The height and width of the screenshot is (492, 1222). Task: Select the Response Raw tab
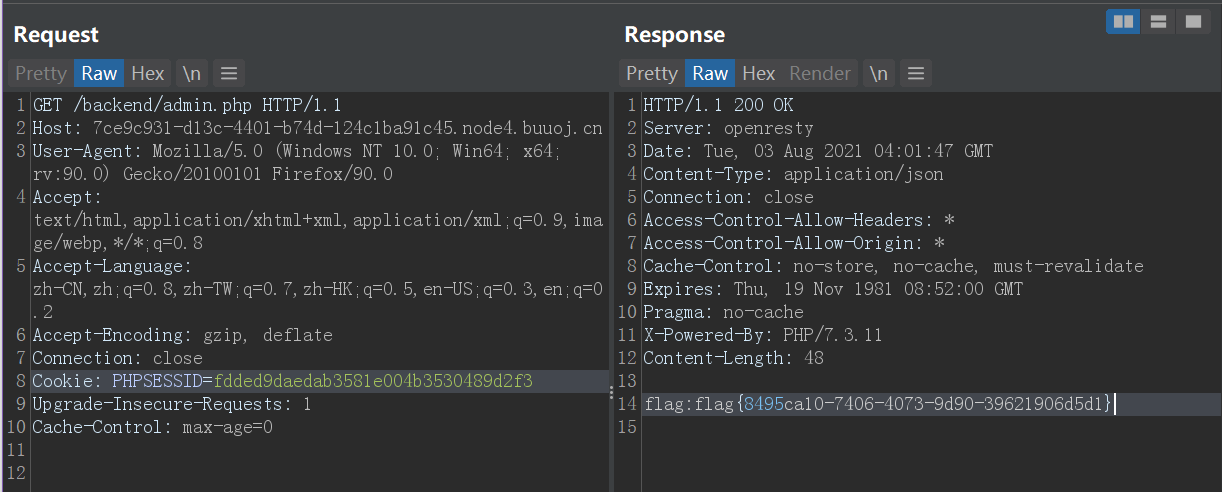[x=710, y=73]
